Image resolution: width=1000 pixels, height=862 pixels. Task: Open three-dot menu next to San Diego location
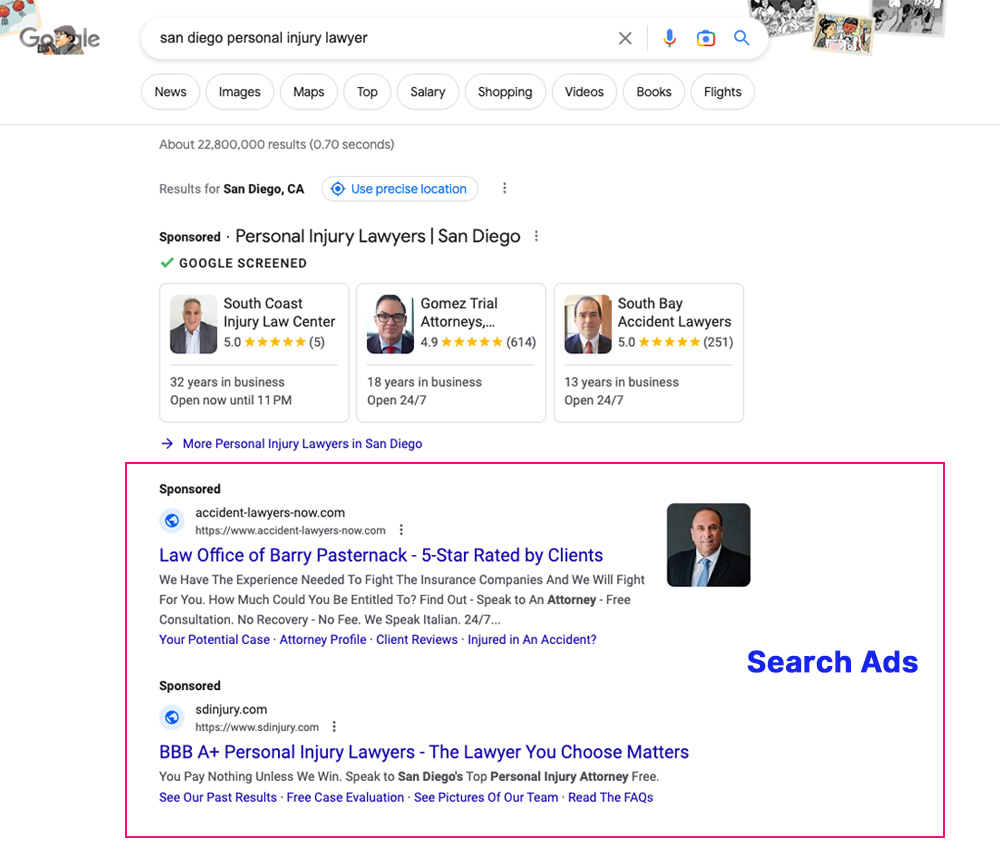point(504,188)
